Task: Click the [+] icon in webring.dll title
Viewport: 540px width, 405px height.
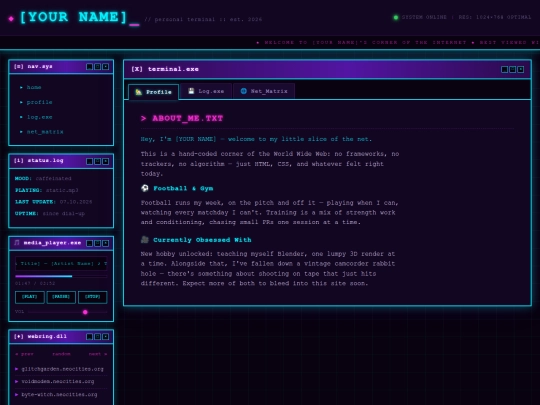Action: click(x=19, y=336)
